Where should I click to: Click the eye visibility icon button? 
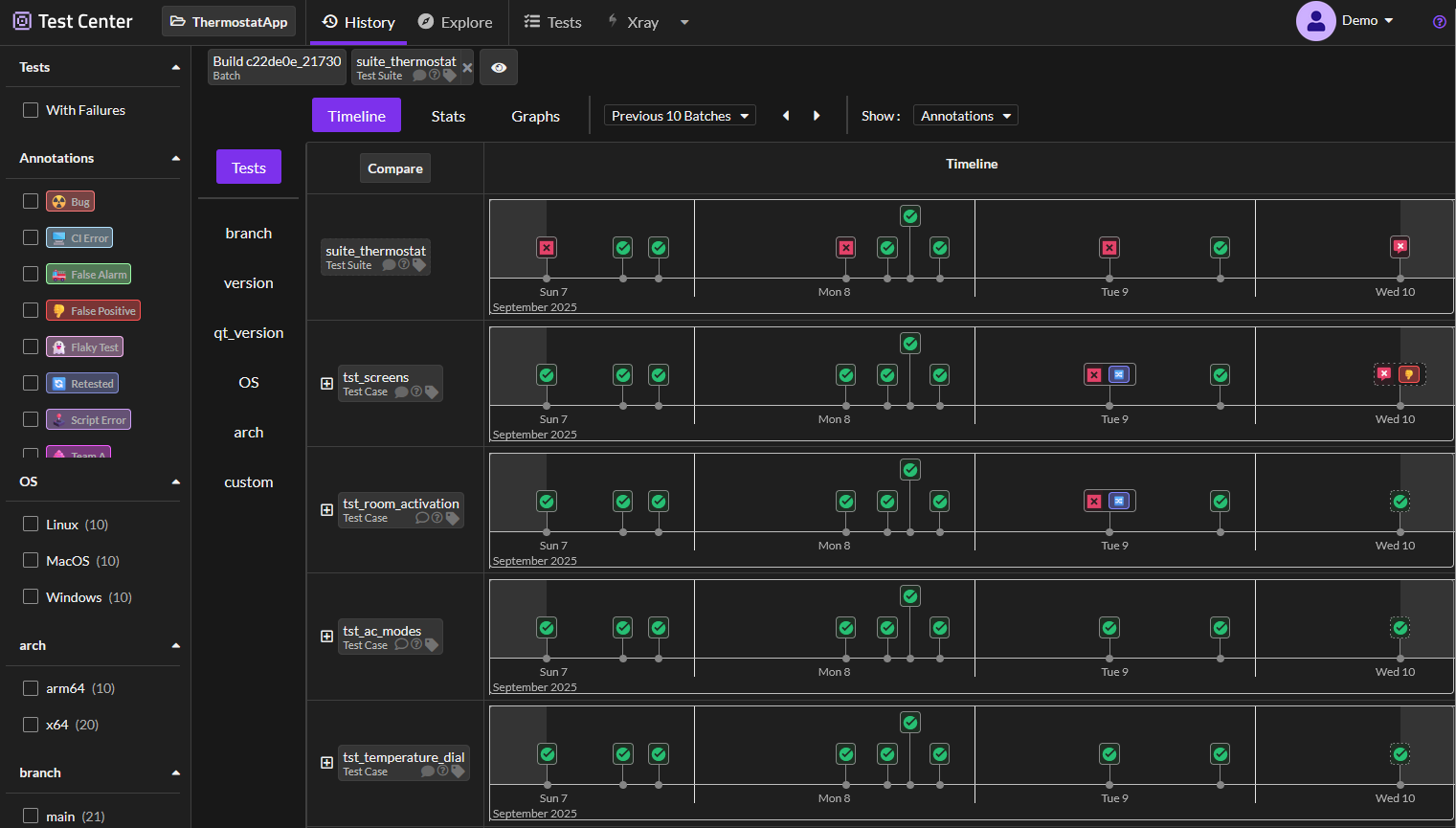499,68
